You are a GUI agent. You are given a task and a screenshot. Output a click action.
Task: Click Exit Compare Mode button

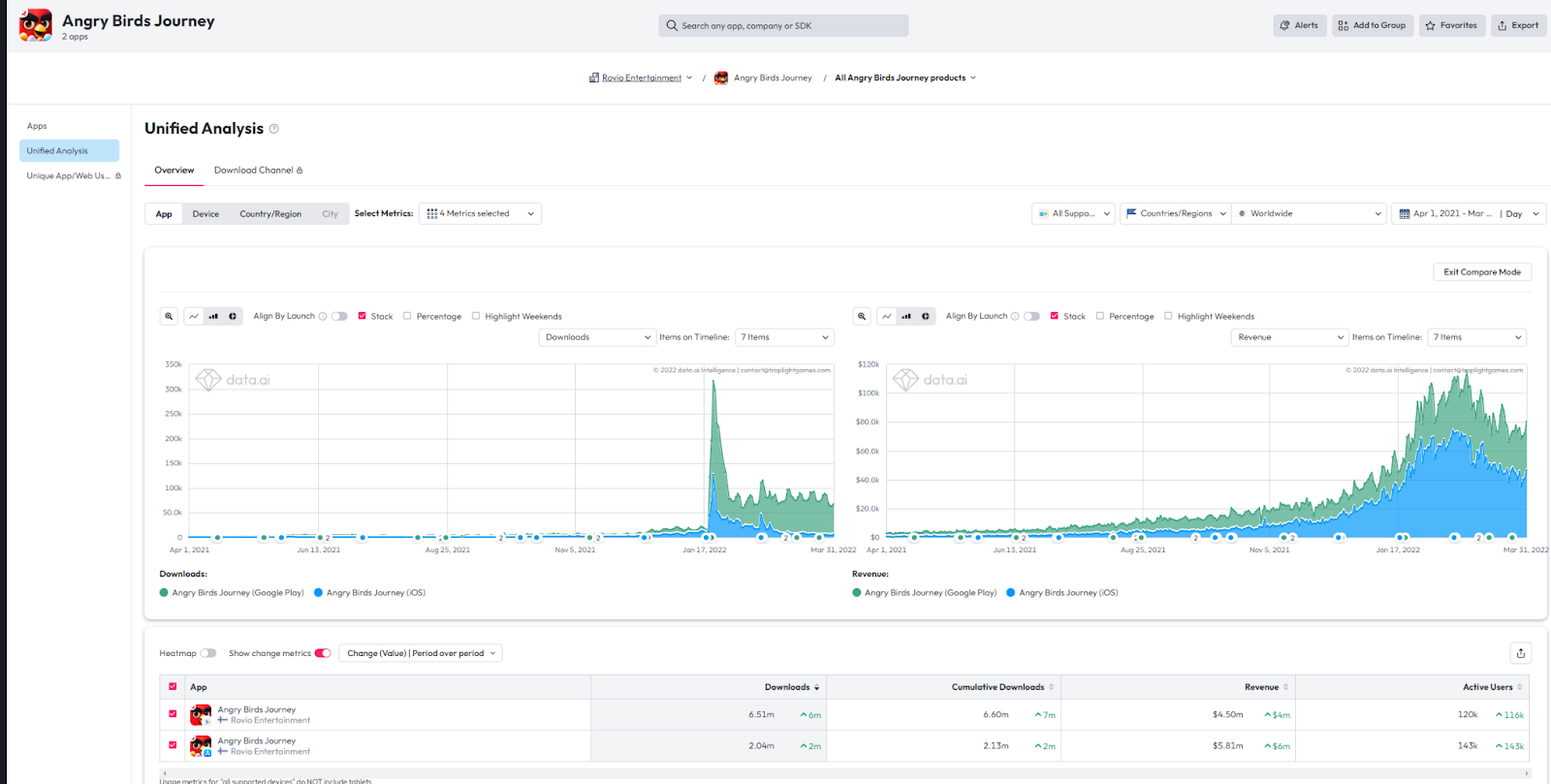pos(1482,271)
